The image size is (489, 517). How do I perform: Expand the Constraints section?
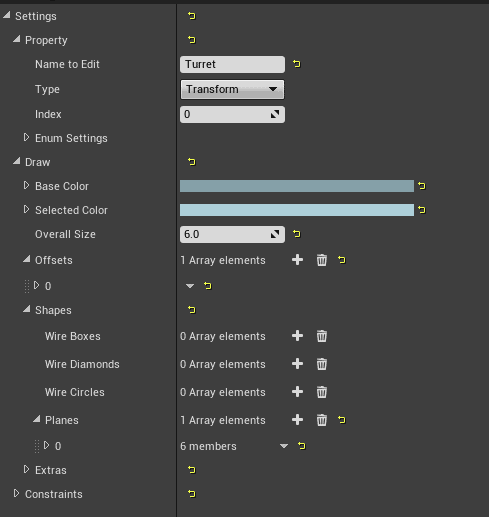click(x=16, y=494)
